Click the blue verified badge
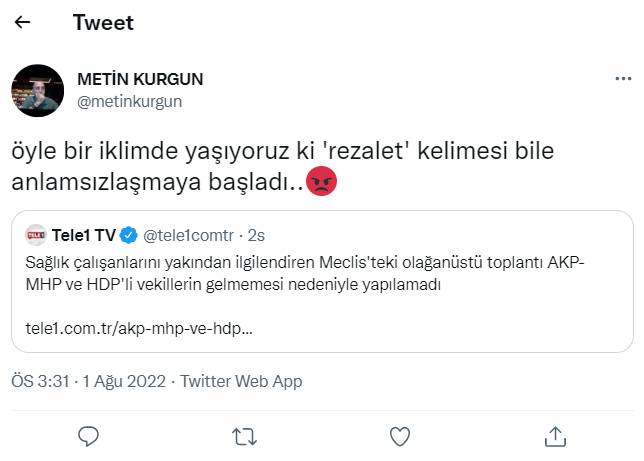 pyautogui.click(x=129, y=236)
